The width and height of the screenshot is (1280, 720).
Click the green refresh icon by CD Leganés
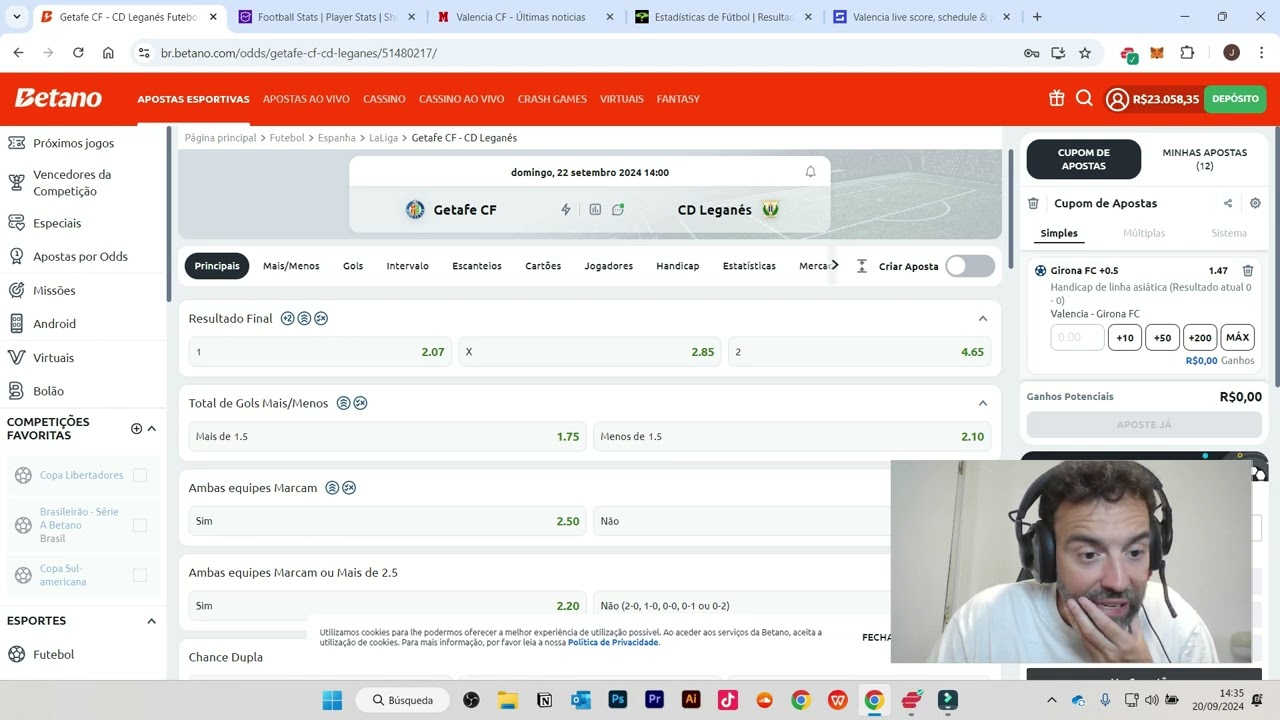point(618,209)
